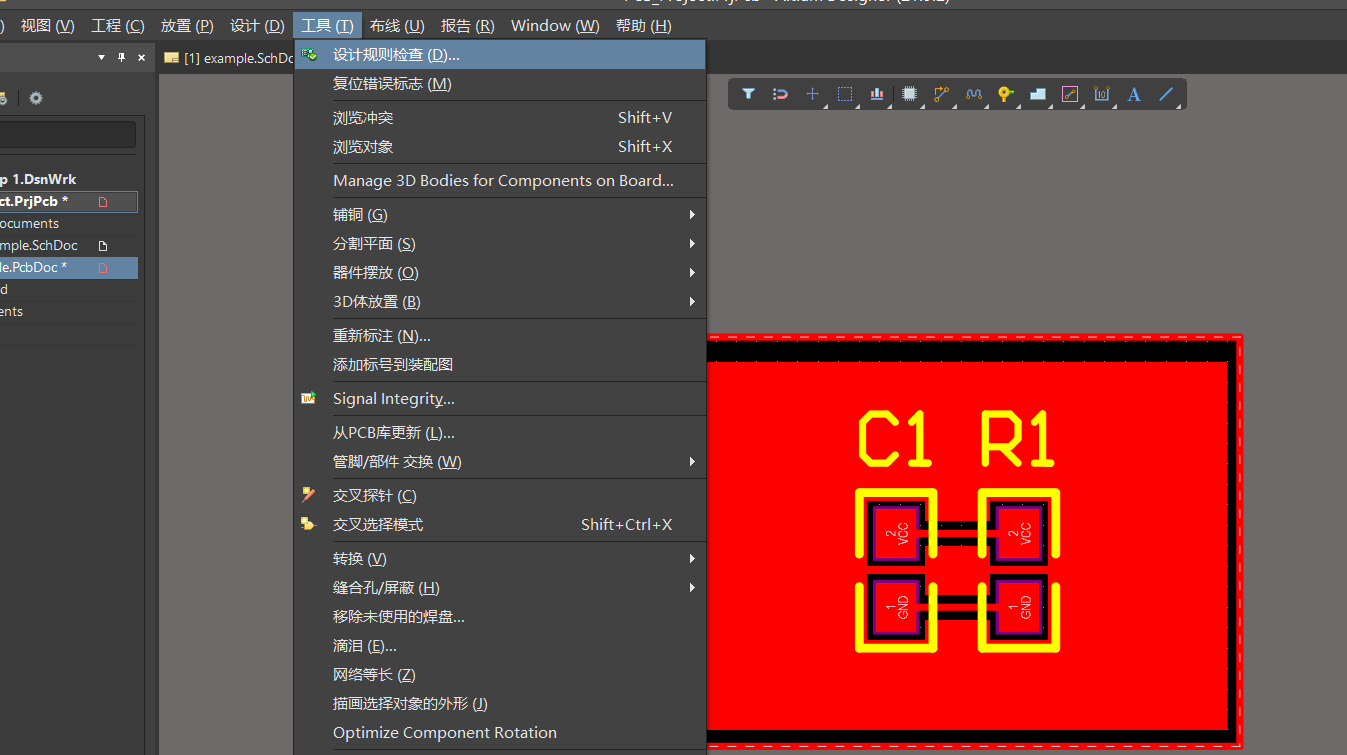
Task: Open the 设计 (D) menu
Action: pos(257,26)
